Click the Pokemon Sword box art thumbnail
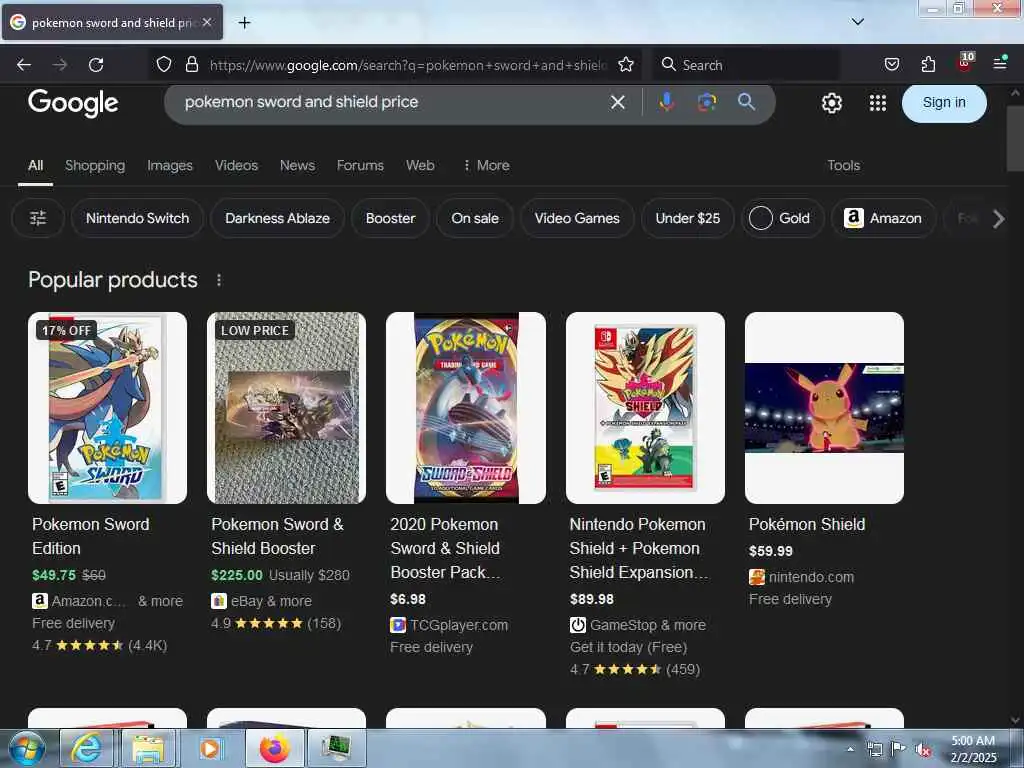1024x768 pixels. coord(107,408)
